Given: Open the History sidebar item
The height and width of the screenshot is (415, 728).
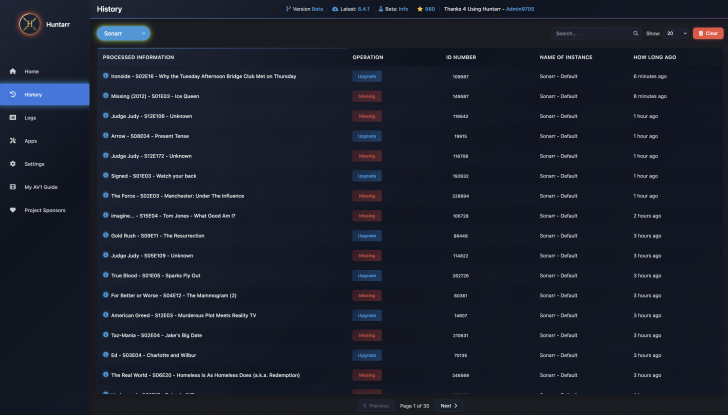Looking at the screenshot, I should point(45,95).
